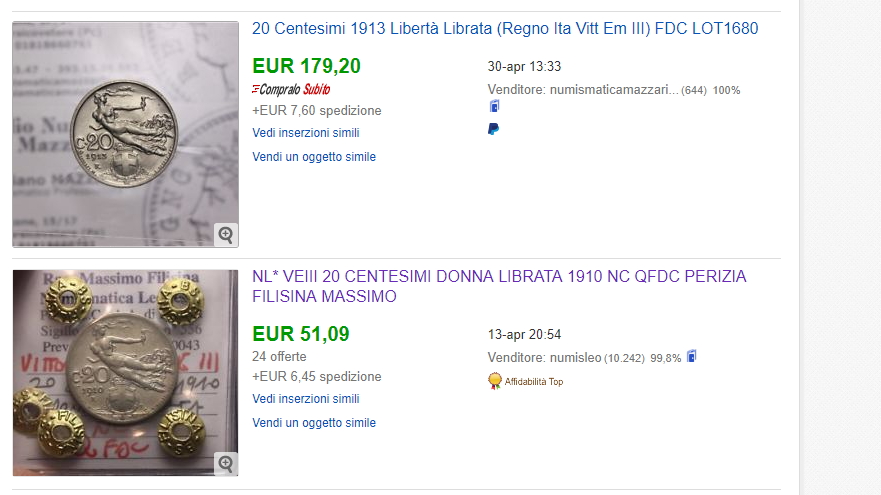Click Vedi inserzioni simili under EUR 51,09
The height and width of the screenshot is (495, 881).
tap(306, 399)
